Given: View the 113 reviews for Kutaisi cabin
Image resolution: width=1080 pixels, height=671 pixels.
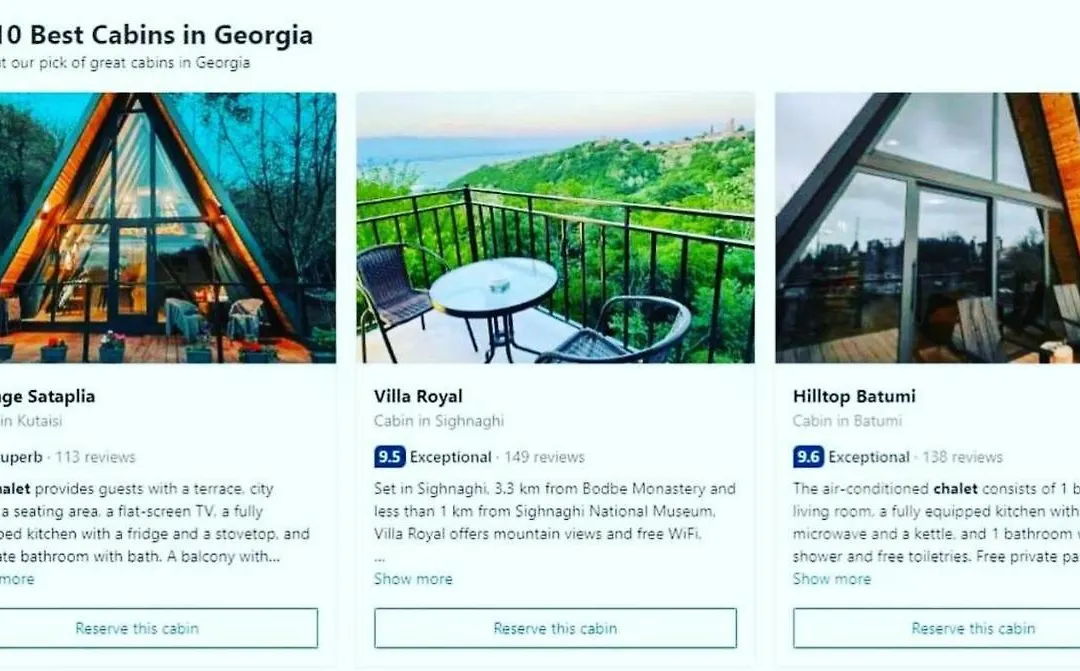Looking at the screenshot, I should [96, 457].
